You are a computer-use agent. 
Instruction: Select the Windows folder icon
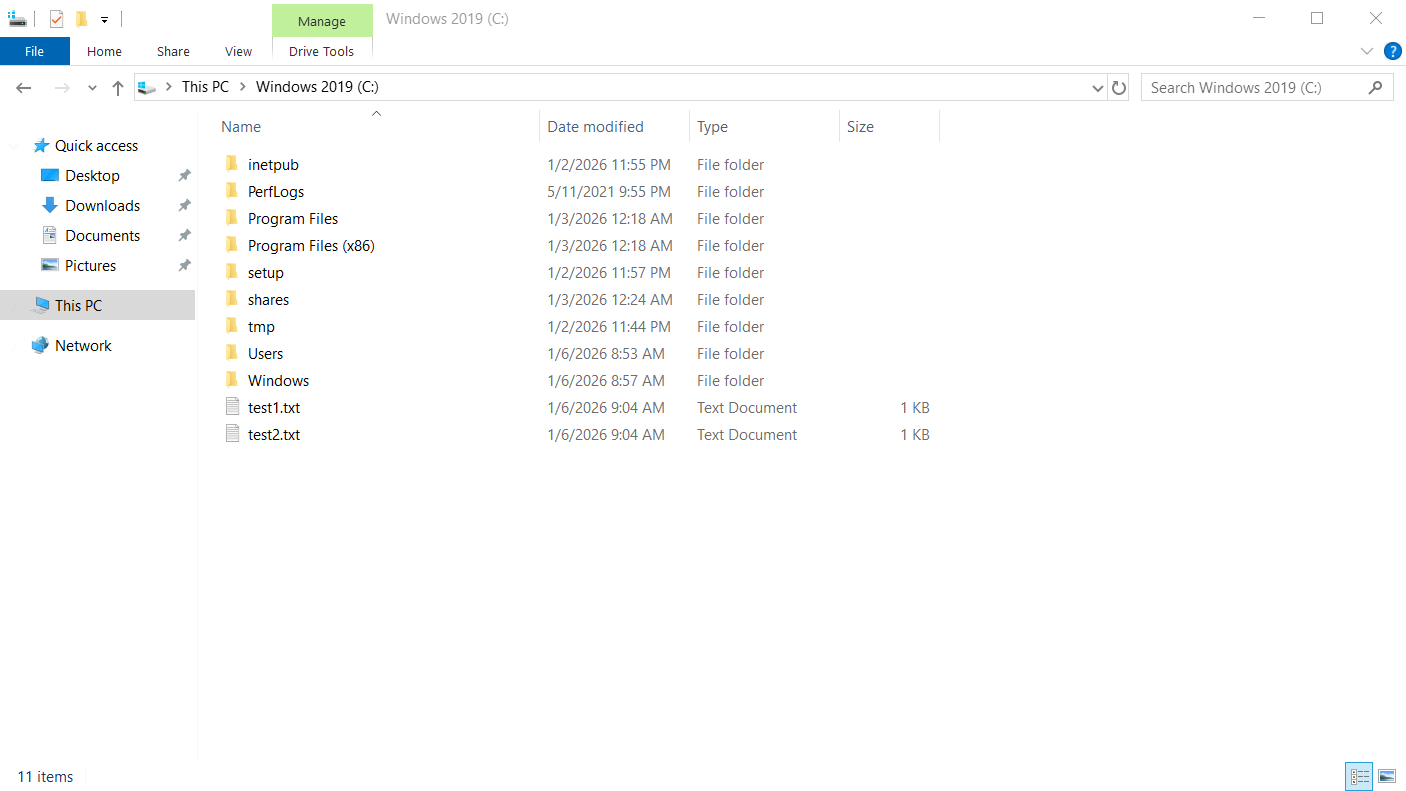[x=232, y=380]
